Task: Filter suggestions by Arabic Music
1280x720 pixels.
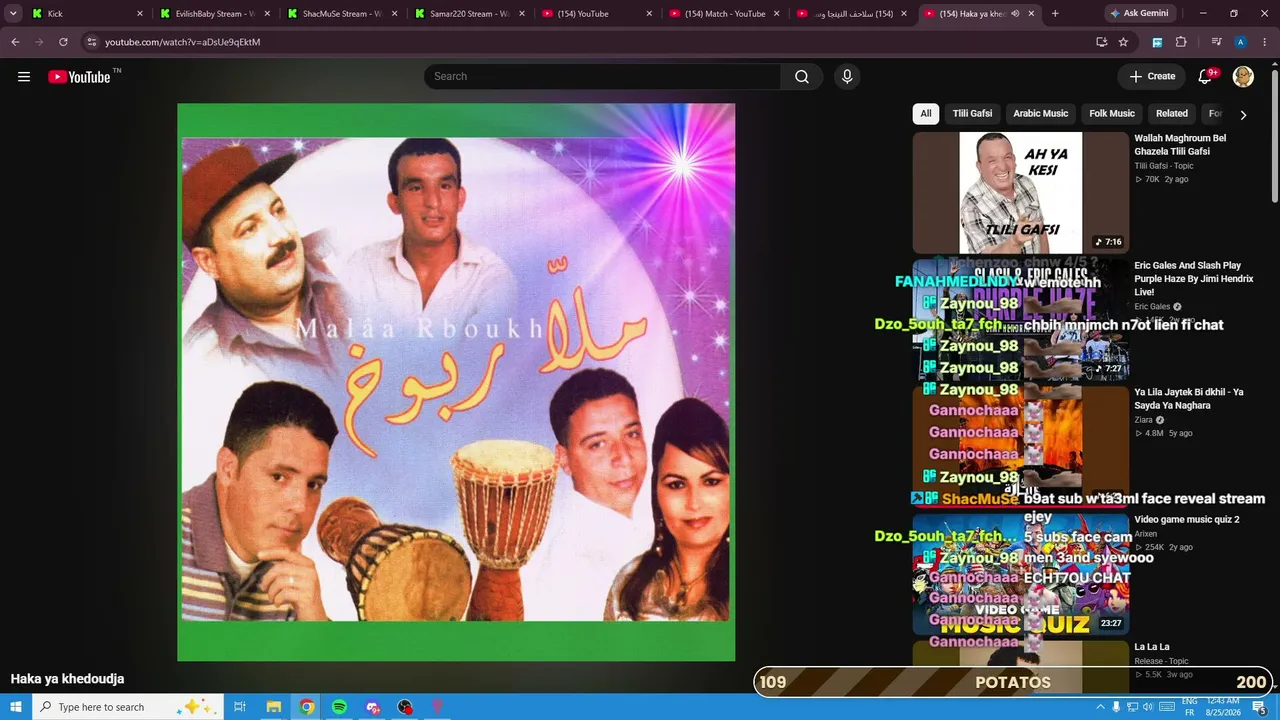Action: pos(1041,114)
